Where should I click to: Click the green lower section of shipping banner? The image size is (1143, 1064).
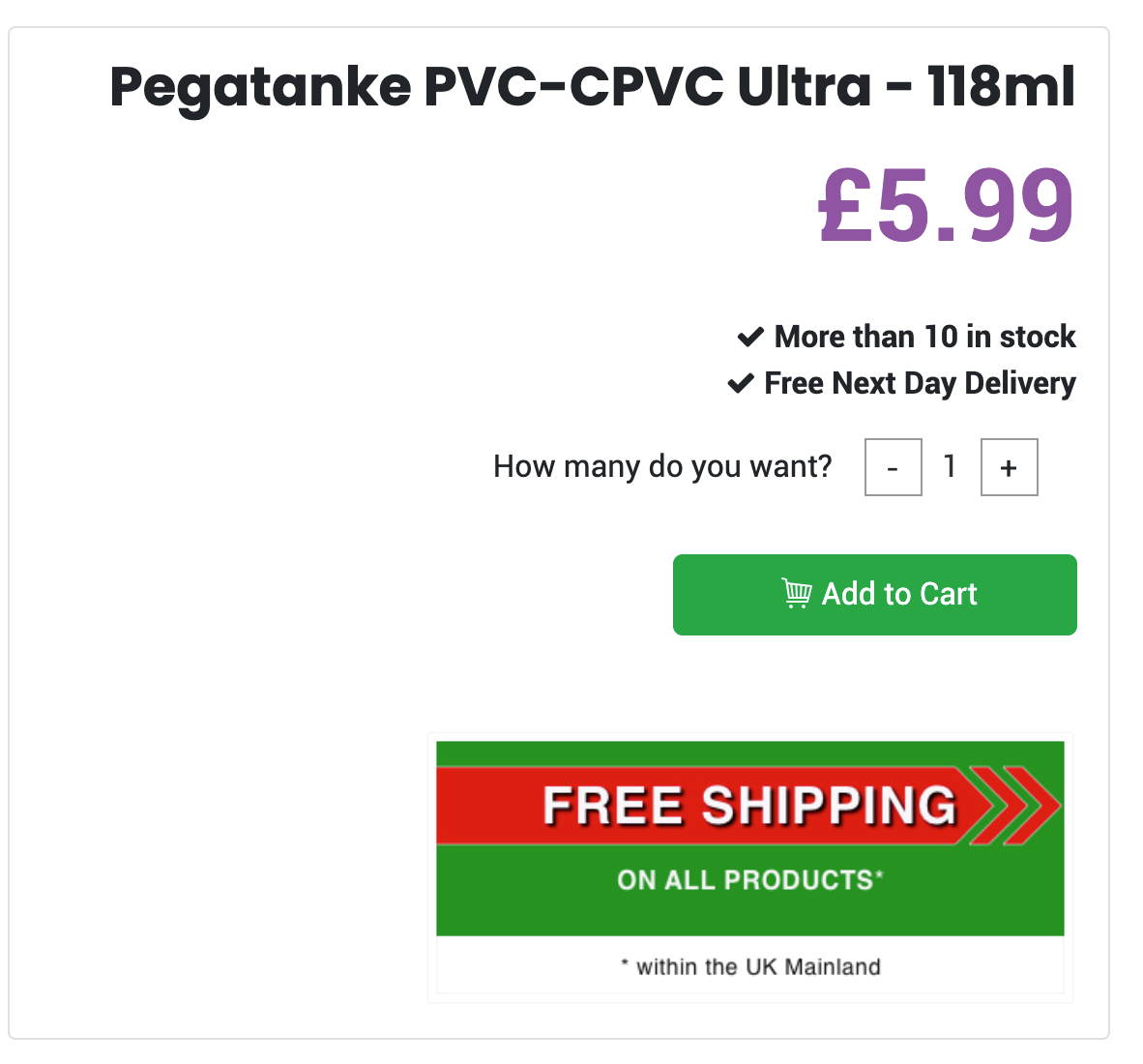[750, 891]
